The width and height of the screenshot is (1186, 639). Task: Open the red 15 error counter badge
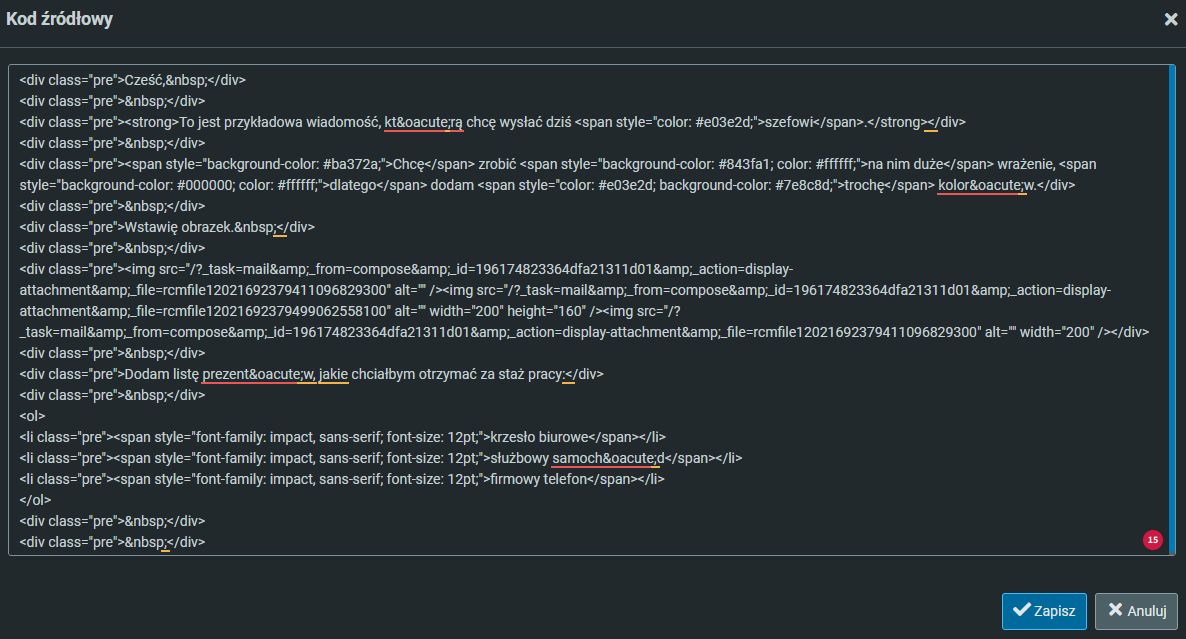point(1152,540)
